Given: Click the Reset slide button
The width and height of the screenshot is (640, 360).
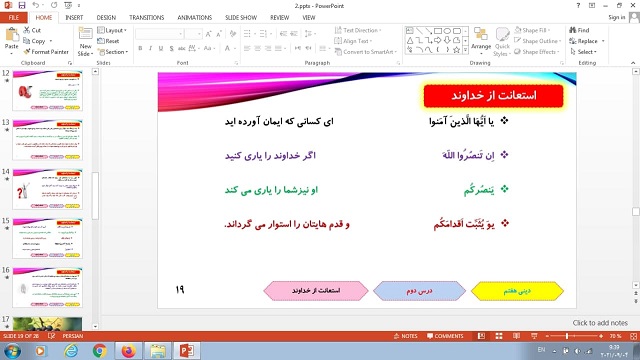Looking at the screenshot, I should pos(108,41).
